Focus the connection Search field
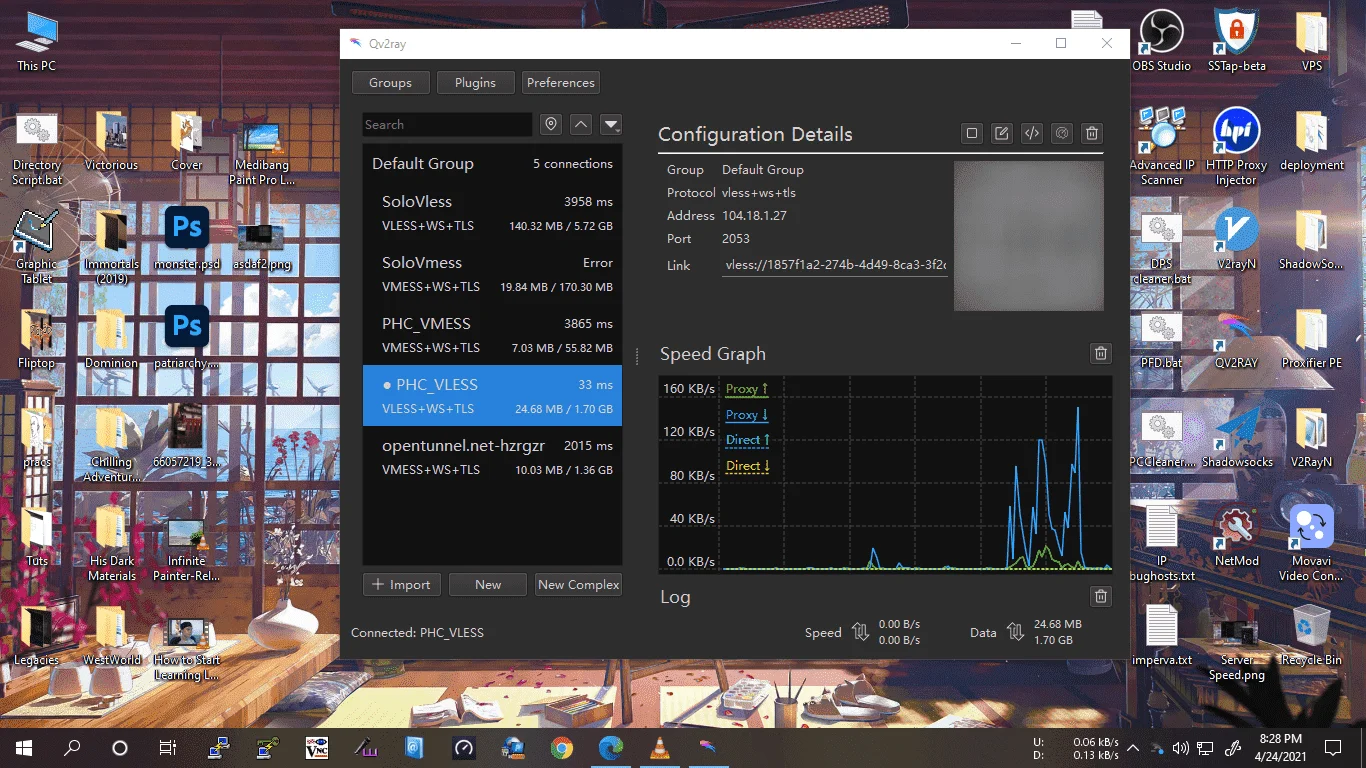This screenshot has height=768, width=1366. point(447,125)
